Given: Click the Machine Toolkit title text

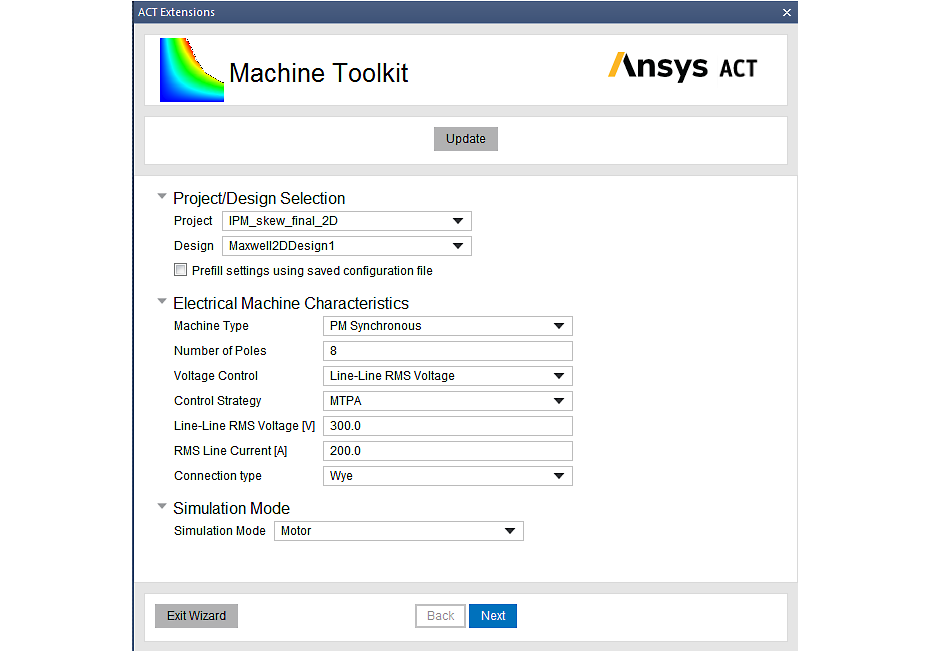Looking at the screenshot, I should 319,73.
